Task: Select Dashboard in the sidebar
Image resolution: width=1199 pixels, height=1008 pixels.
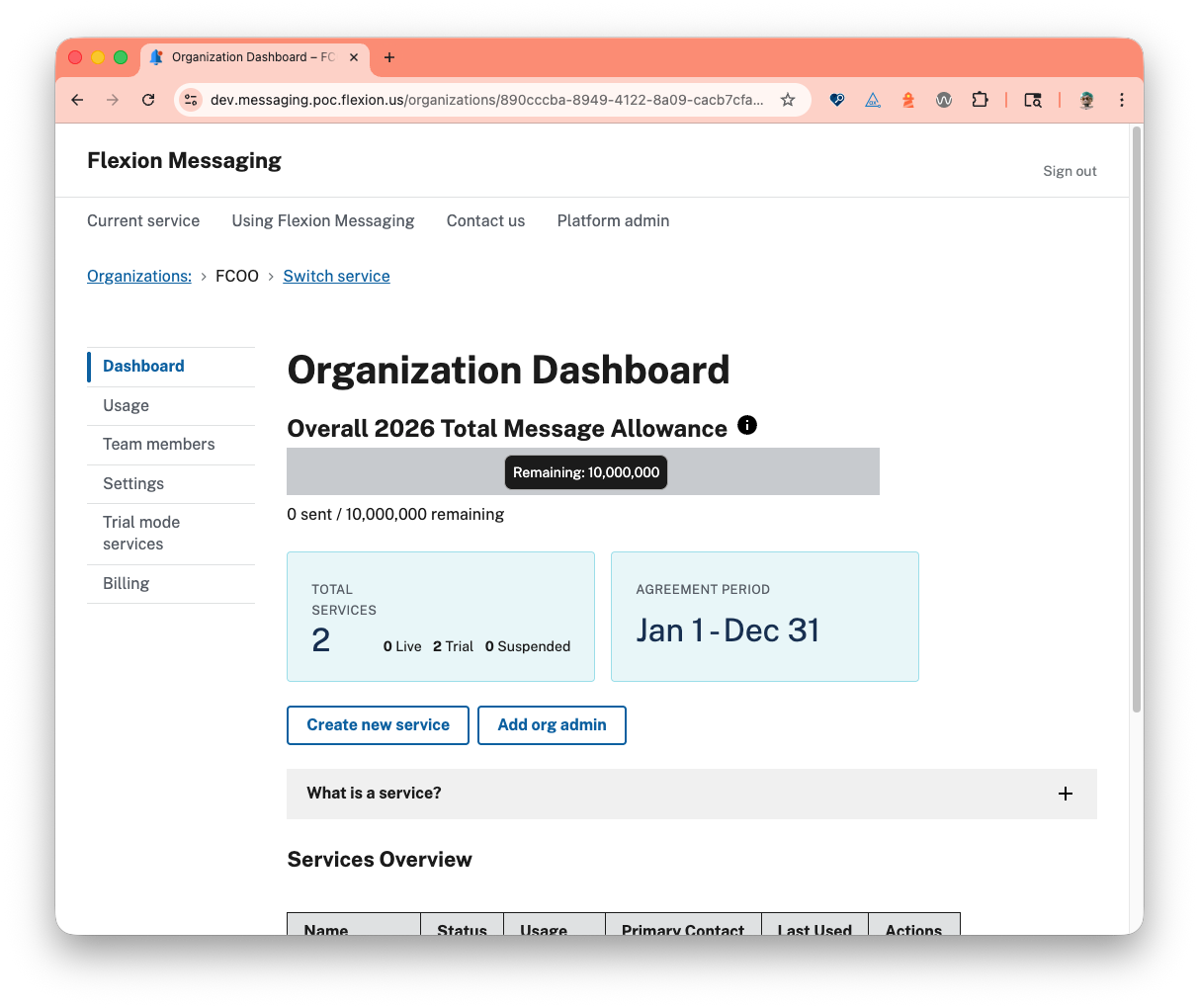Action: 171,367
